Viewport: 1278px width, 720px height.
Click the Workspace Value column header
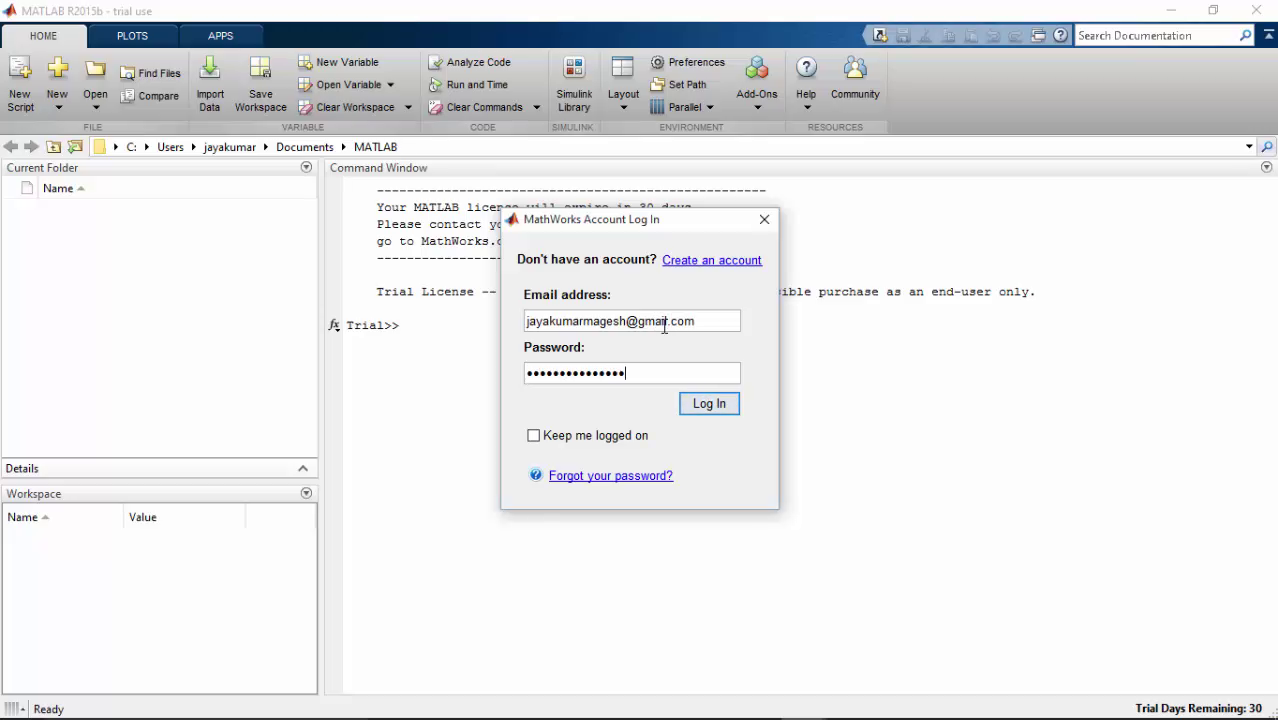click(184, 517)
